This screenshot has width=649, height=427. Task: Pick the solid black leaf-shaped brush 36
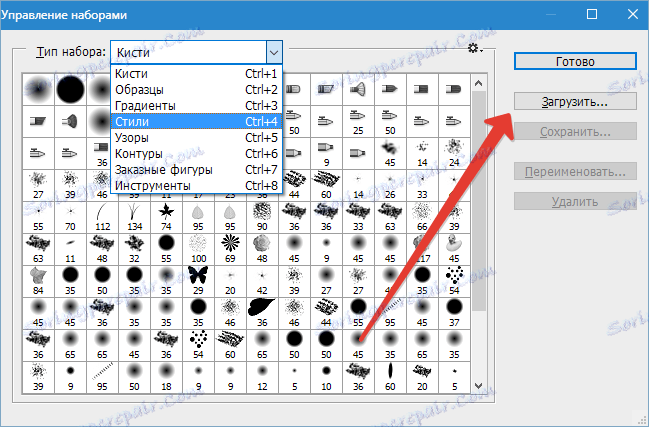tap(262, 314)
